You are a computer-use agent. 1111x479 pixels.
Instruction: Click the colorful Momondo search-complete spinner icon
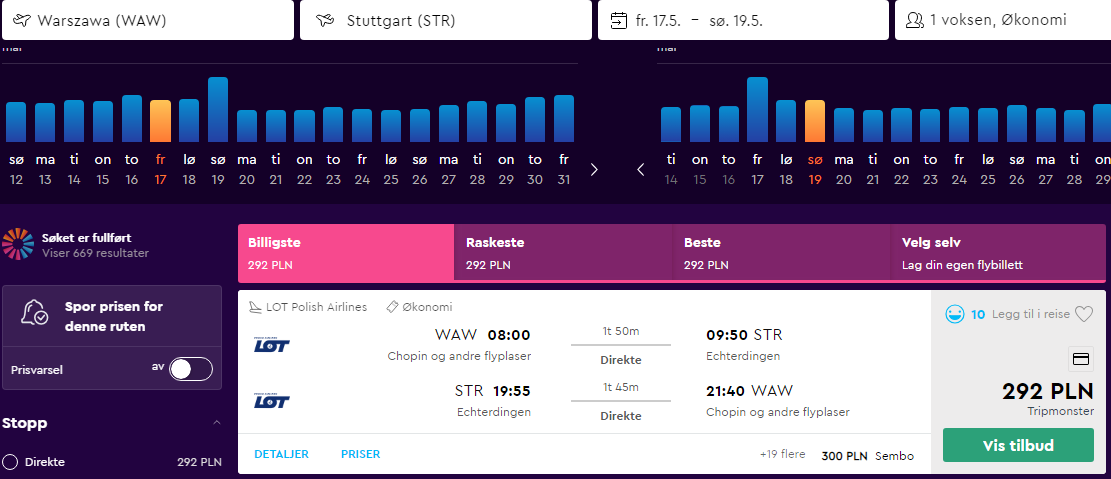(x=18, y=245)
